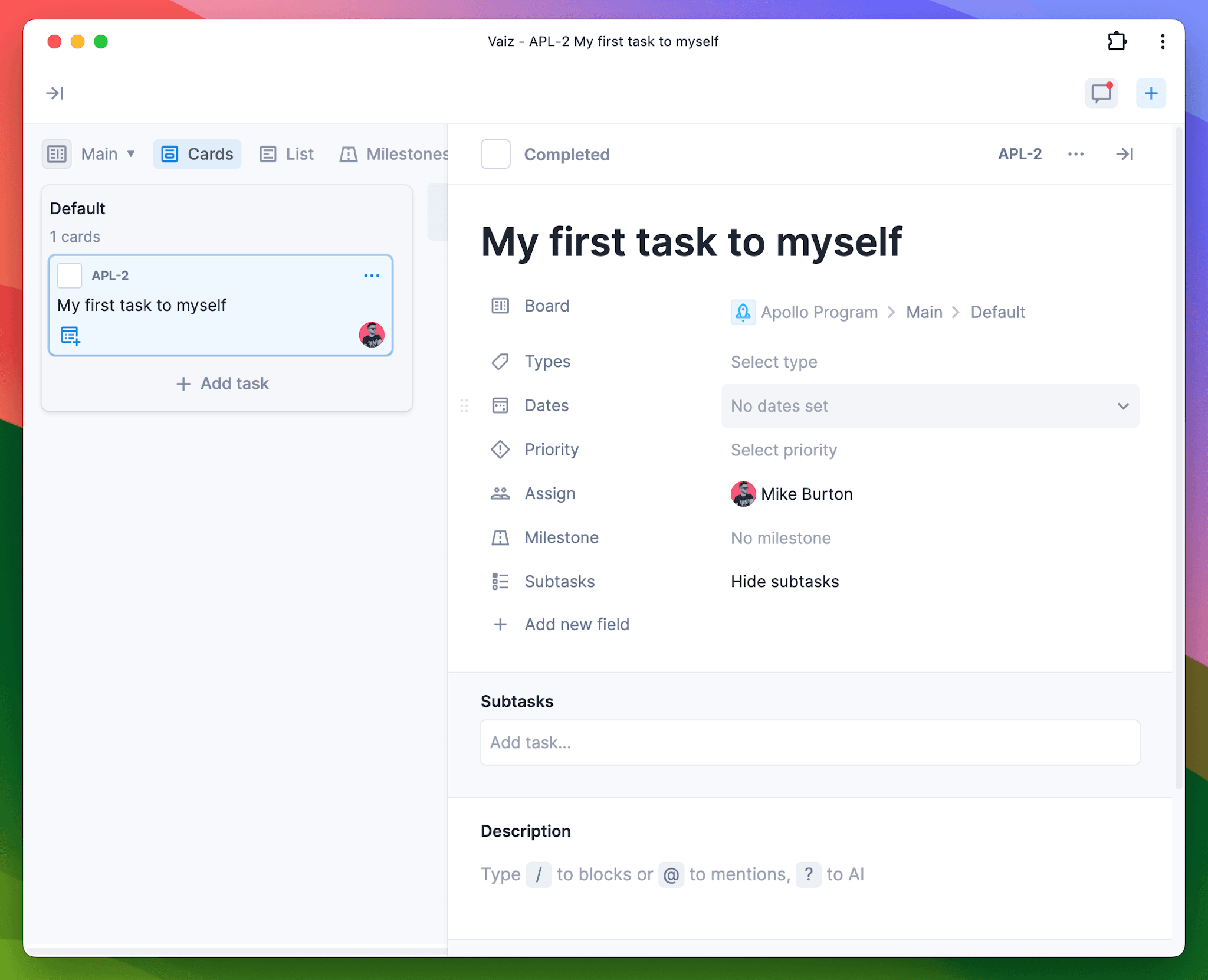Switch to the Cards tab
This screenshot has width=1208, height=980.
coord(197,153)
